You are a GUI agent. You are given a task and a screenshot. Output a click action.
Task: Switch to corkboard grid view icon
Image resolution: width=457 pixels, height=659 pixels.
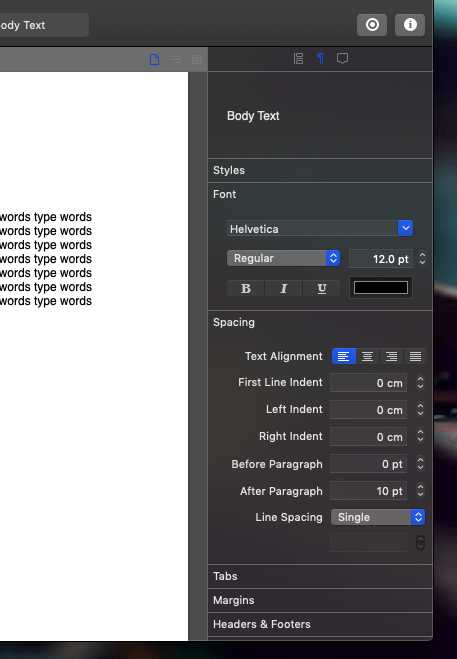(196, 59)
